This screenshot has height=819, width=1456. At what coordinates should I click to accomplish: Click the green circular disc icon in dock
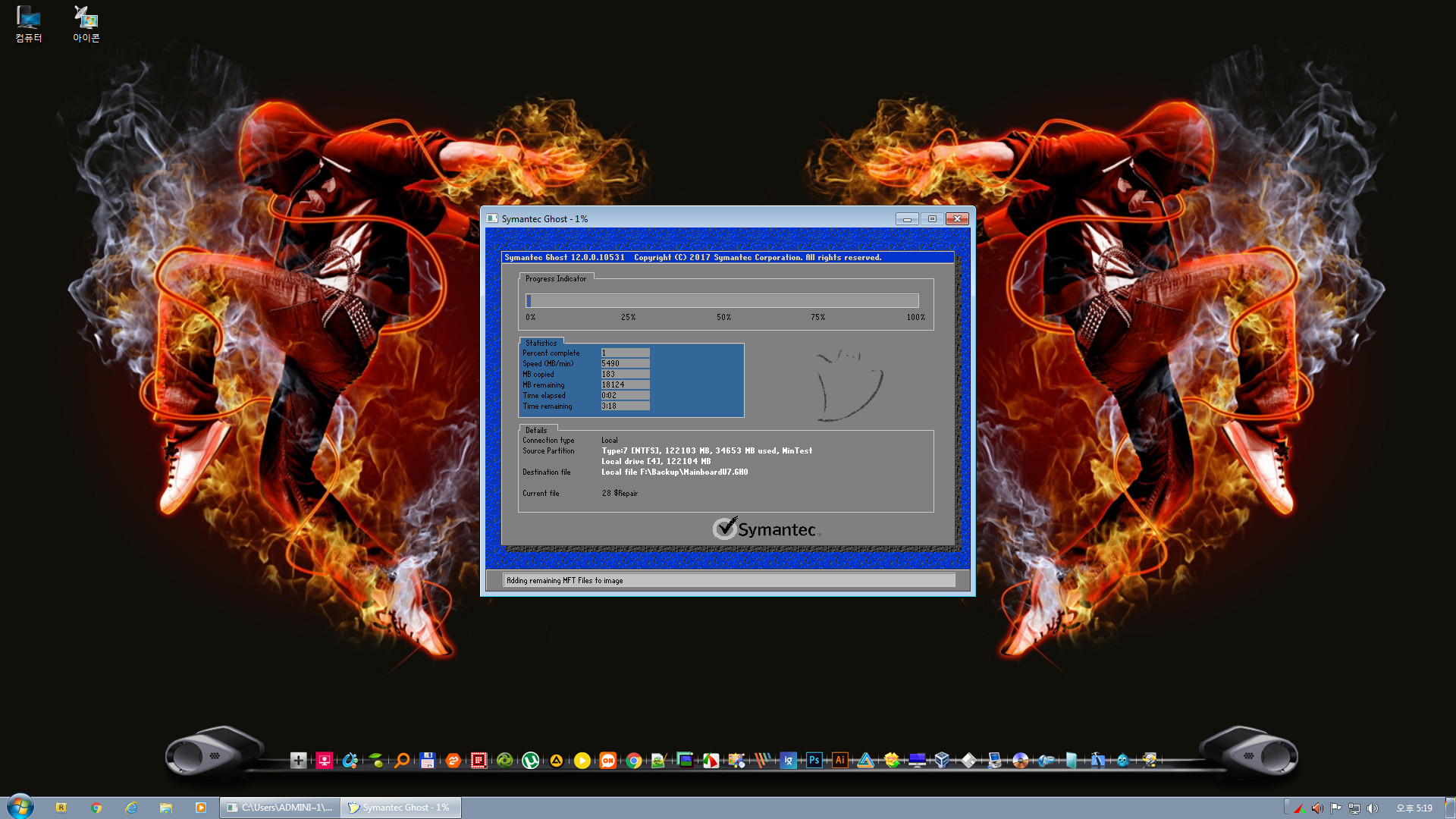pos(505,760)
